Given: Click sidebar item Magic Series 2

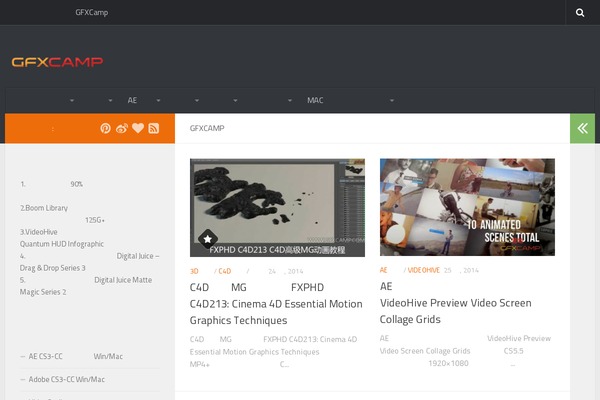Looking at the screenshot, I should pos(43,292).
